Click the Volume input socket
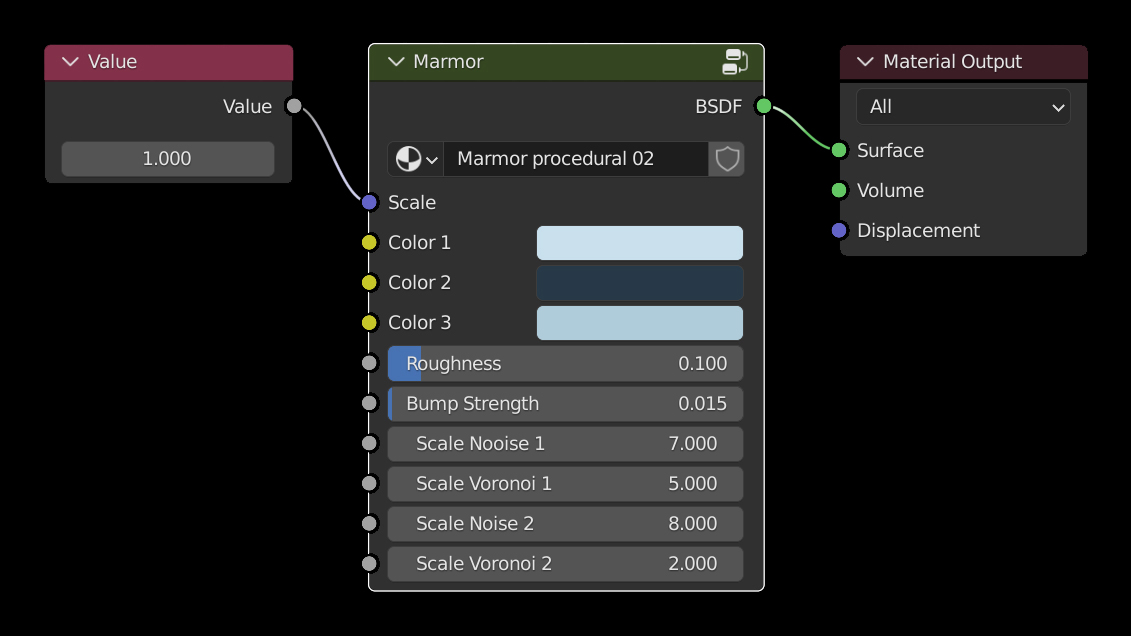Viewport: 1131px width, 636px height. (839, 190)
